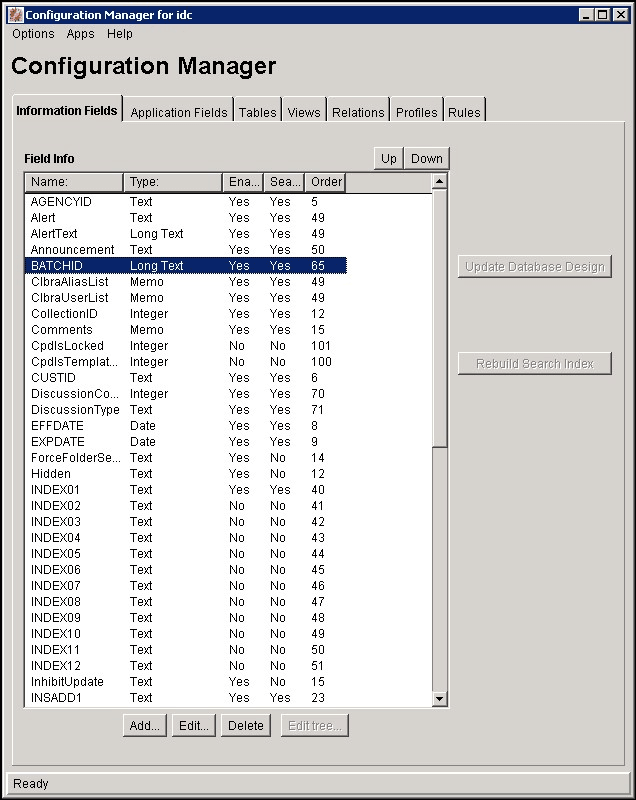Click the Configuration Manager title bar app icon

click(16, 15)
